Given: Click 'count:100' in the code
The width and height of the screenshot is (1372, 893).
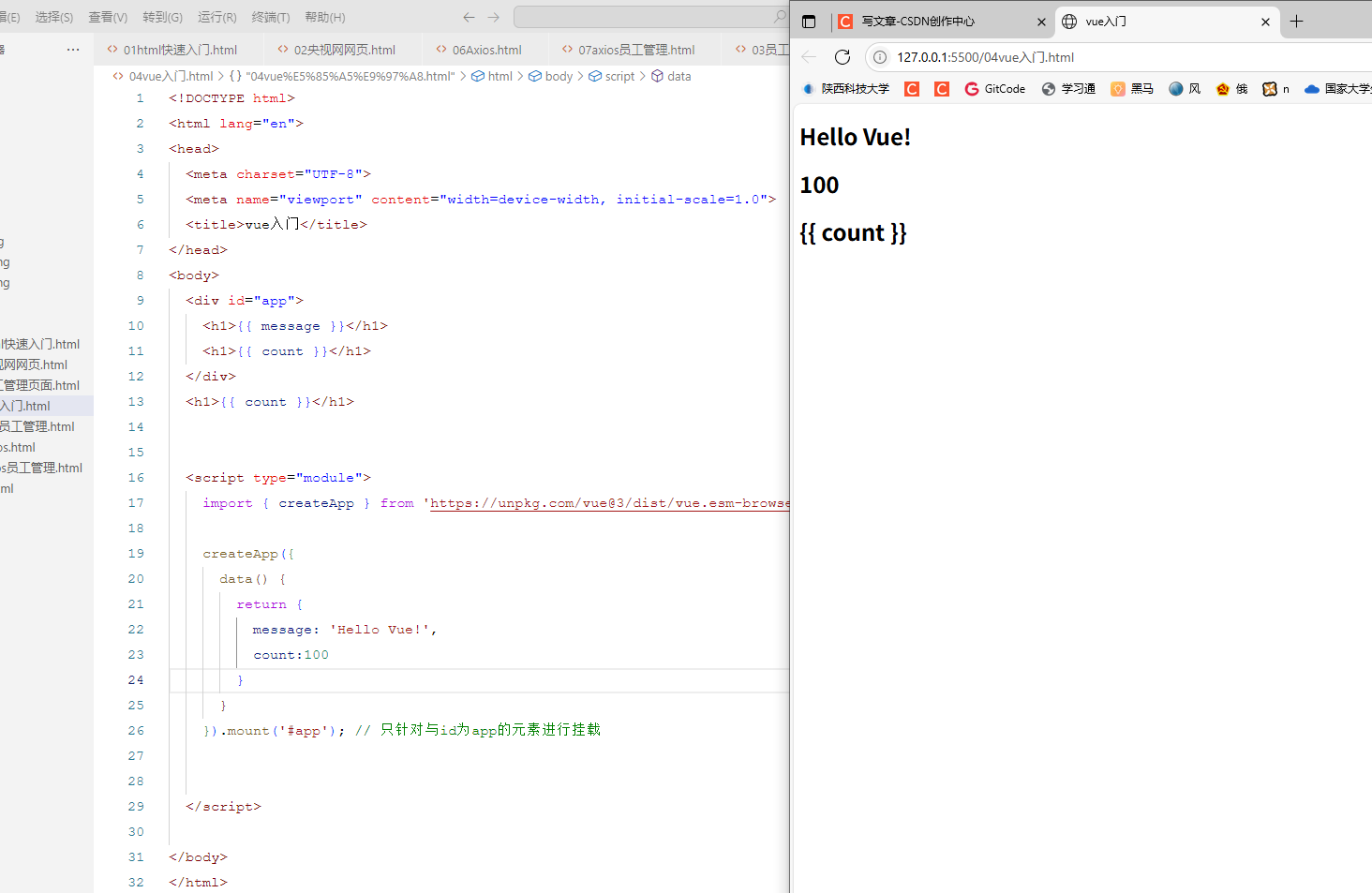Looking at the screenshot, I should point(291,655).
